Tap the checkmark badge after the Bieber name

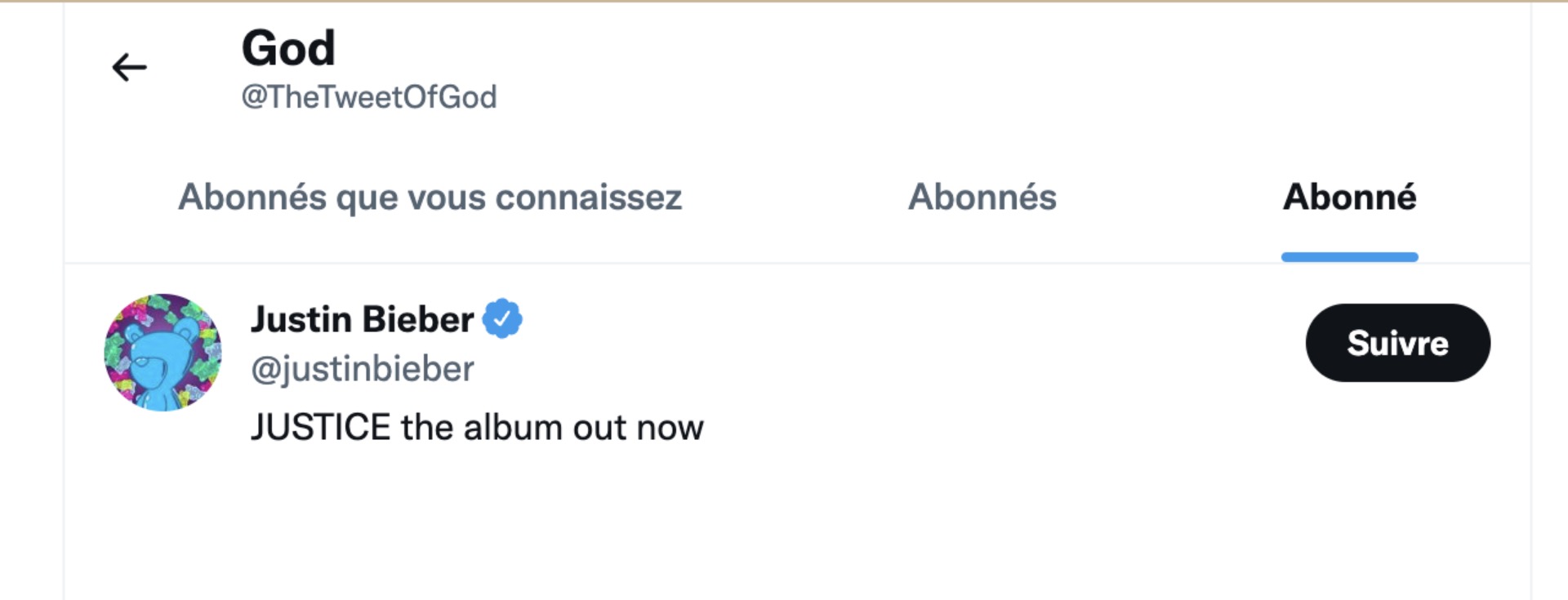[x=502, y=318]
